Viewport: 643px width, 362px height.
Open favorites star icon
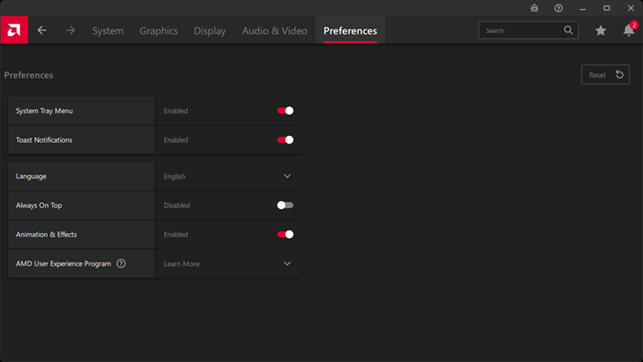[601, 30]
